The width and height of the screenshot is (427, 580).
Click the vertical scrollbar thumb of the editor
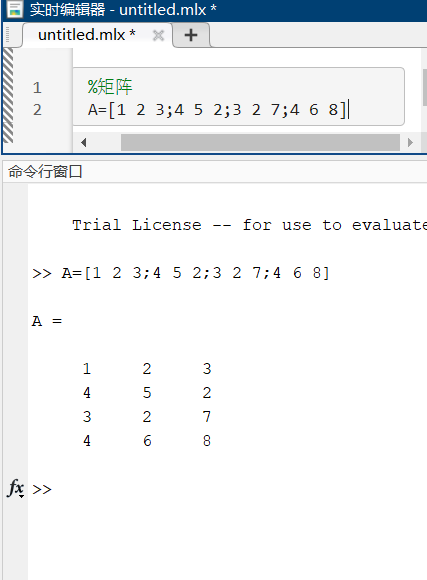click(x=424, y=87)
